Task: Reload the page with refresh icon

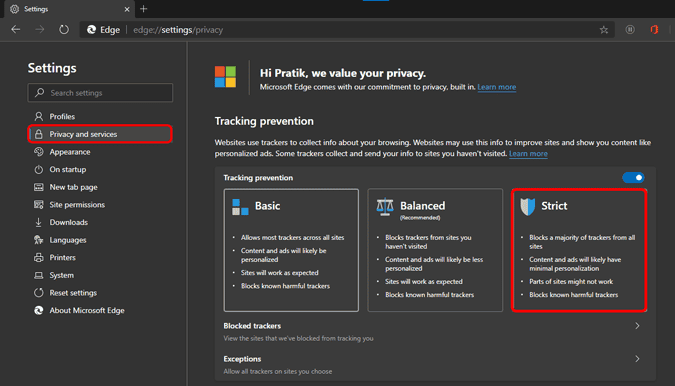Action: pyautogui.click(x=64, y=30)
